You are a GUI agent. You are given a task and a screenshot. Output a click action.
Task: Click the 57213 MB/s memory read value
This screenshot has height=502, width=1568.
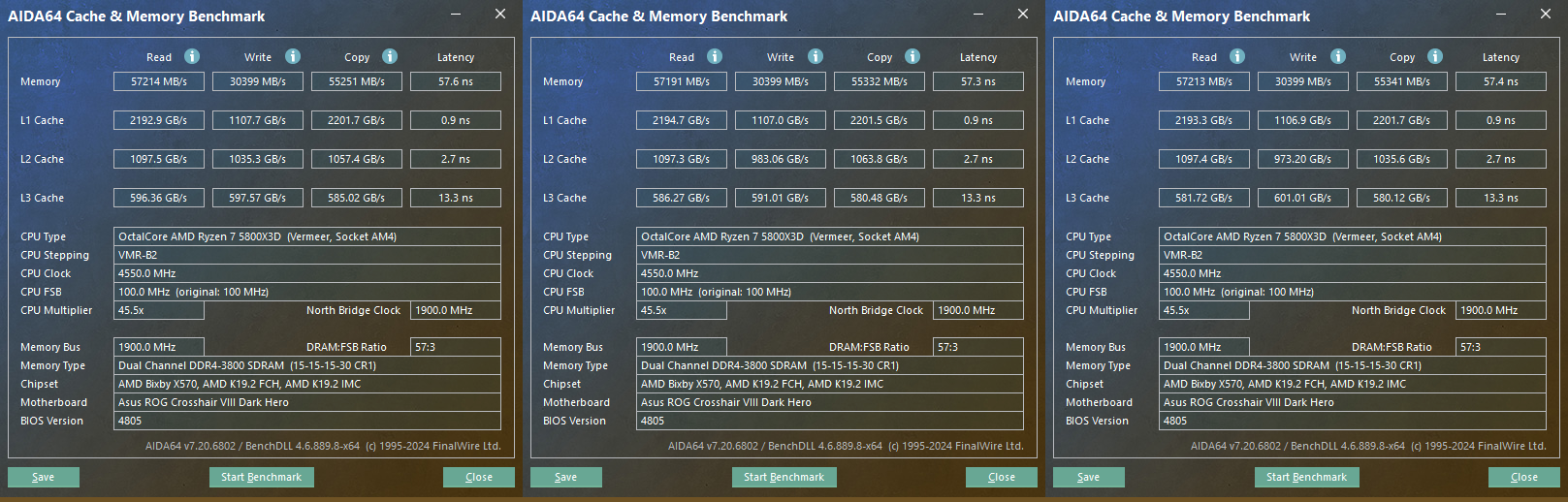click(1204, 81)
